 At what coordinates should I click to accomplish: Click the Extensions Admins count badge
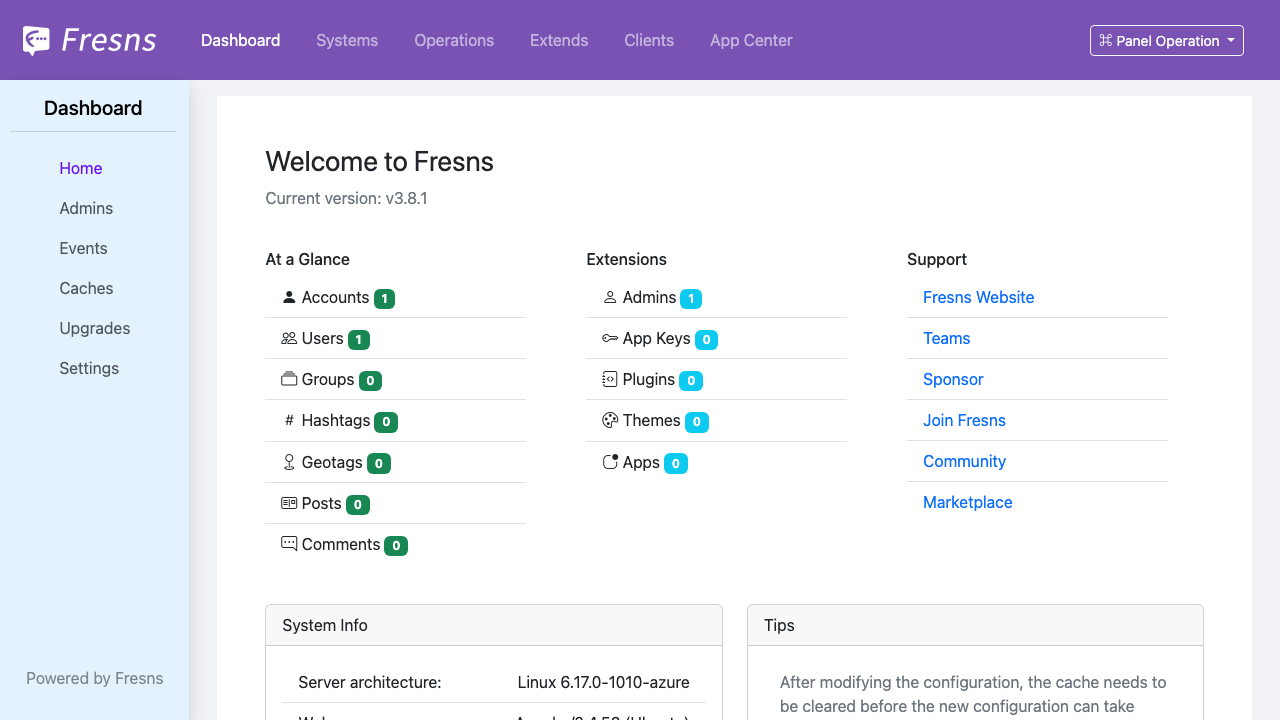coord(691,298)
